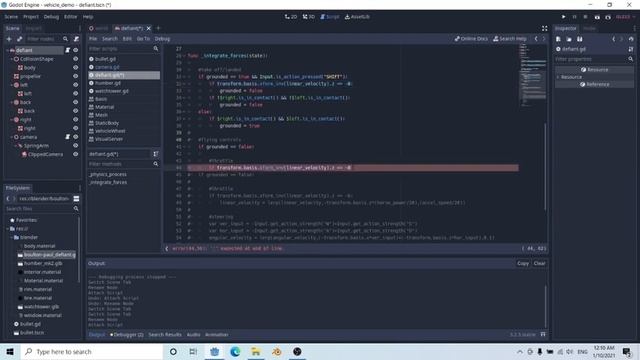
Task: Open the Inspector object history icon
Action: coord(631,39)
